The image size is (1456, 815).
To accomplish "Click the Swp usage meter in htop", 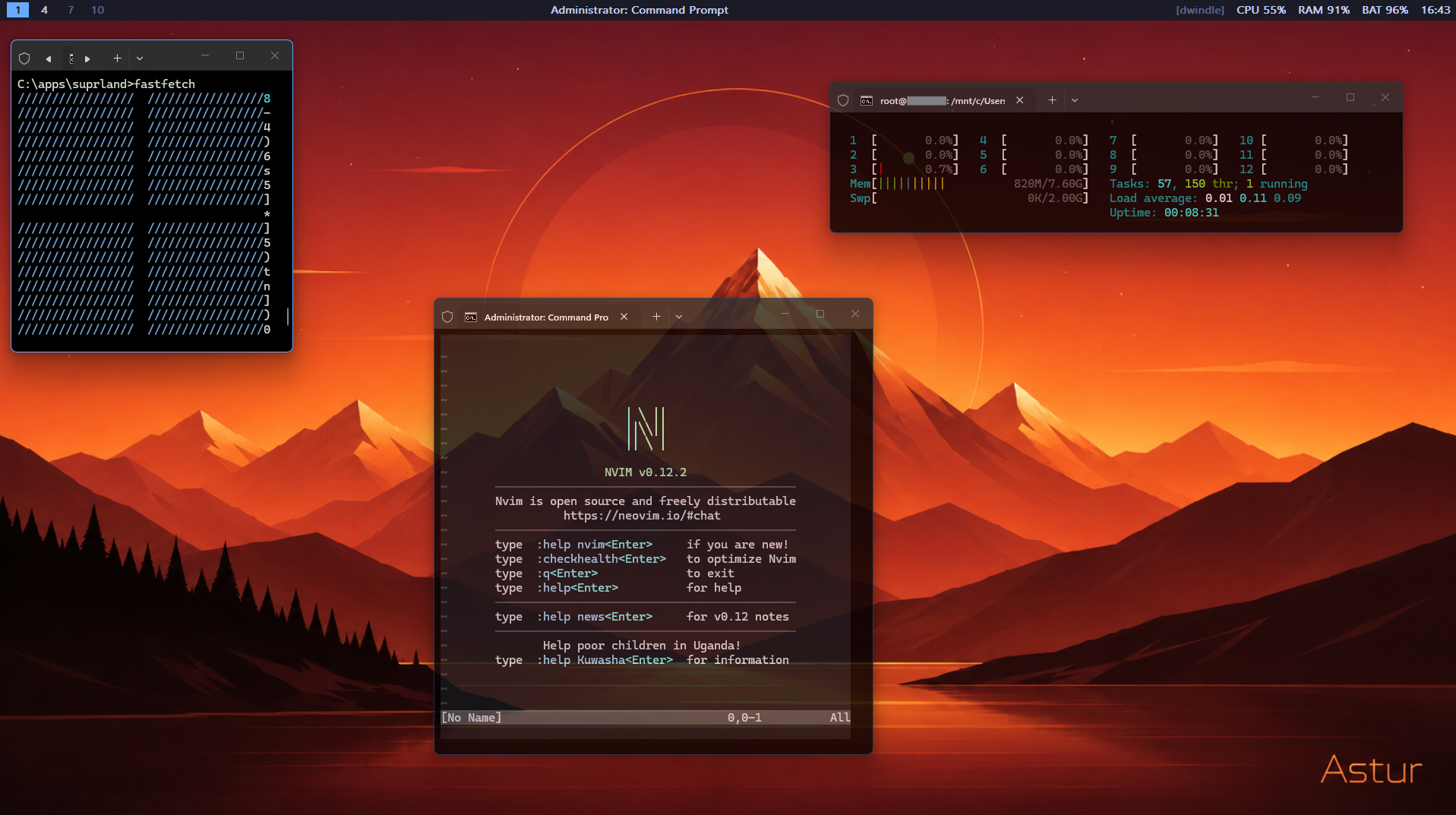I will 969,198.
